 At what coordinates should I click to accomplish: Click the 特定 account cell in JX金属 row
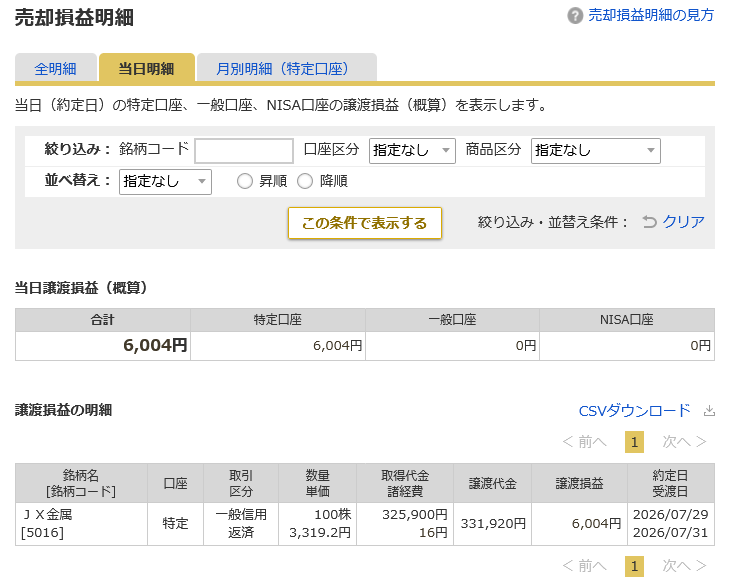[176, 524]
